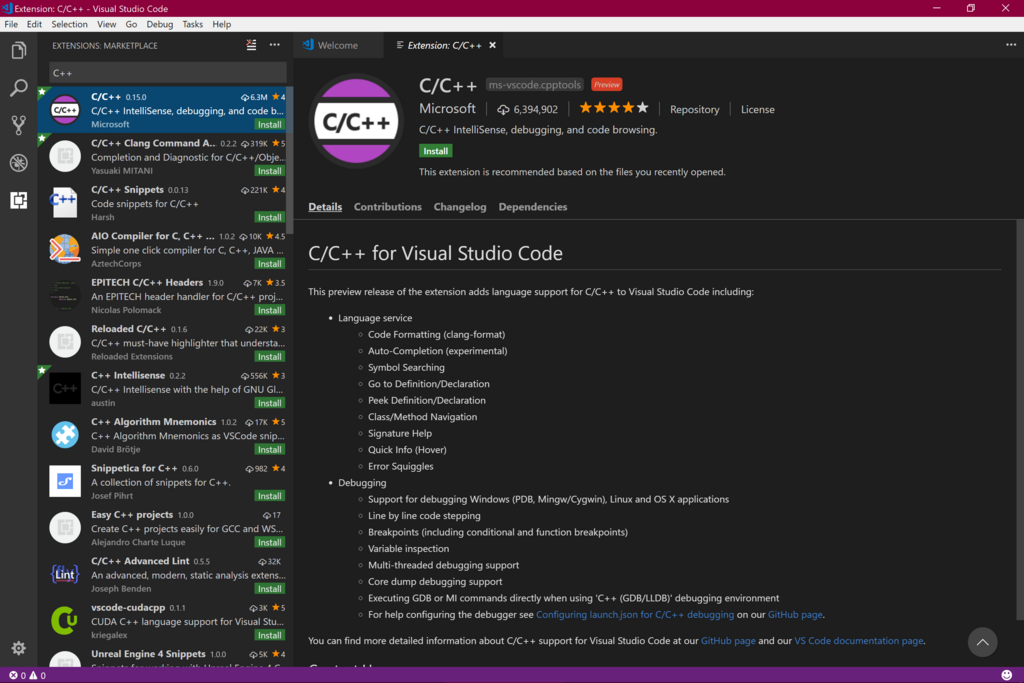Image resolution: width=1024 pixels, height=683 pixels.
Task: Open the Help menu
Action: click(x=221, y=24)
